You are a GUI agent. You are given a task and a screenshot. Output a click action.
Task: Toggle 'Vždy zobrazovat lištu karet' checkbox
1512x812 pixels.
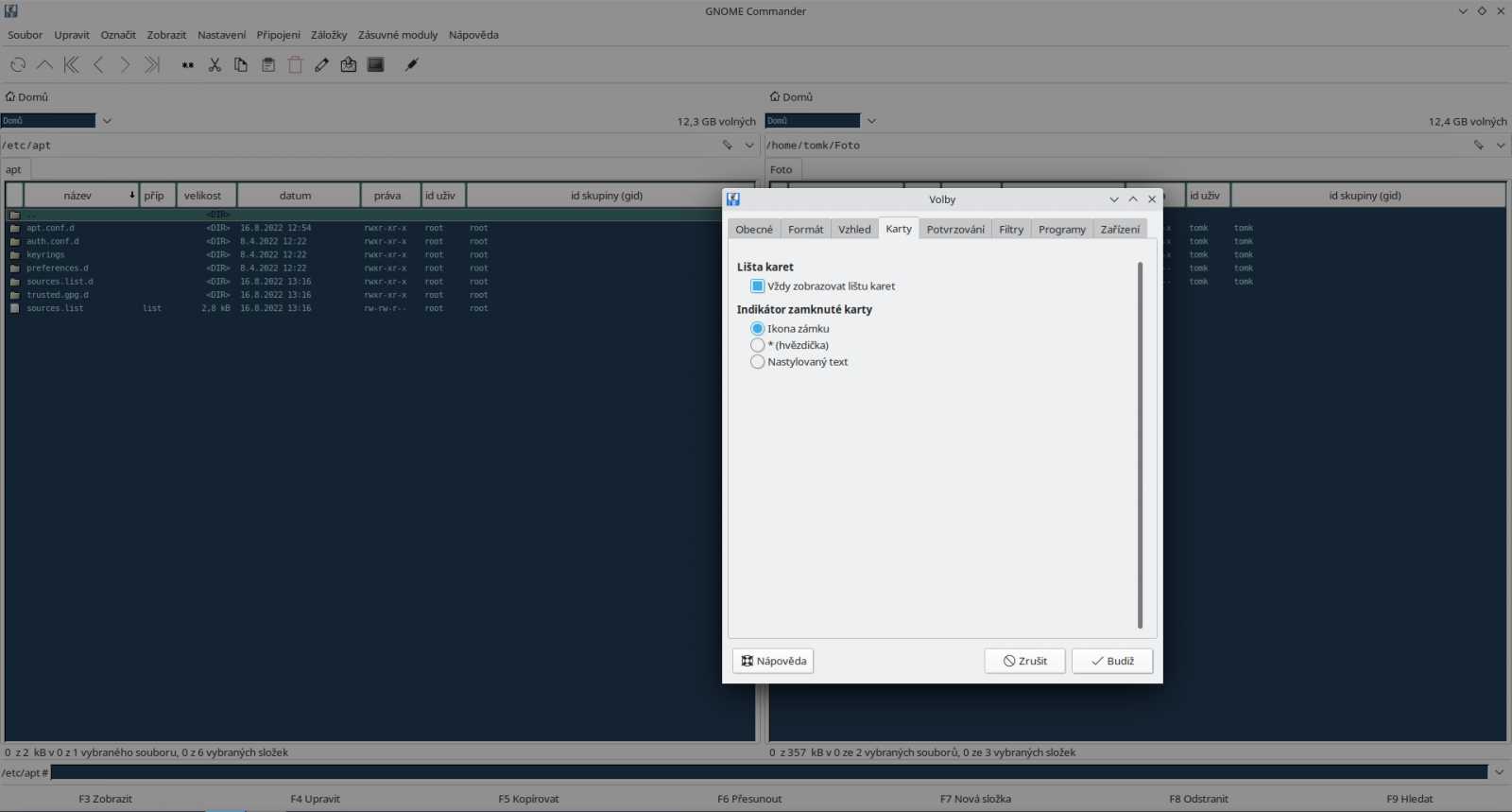[x=757, y=286]
